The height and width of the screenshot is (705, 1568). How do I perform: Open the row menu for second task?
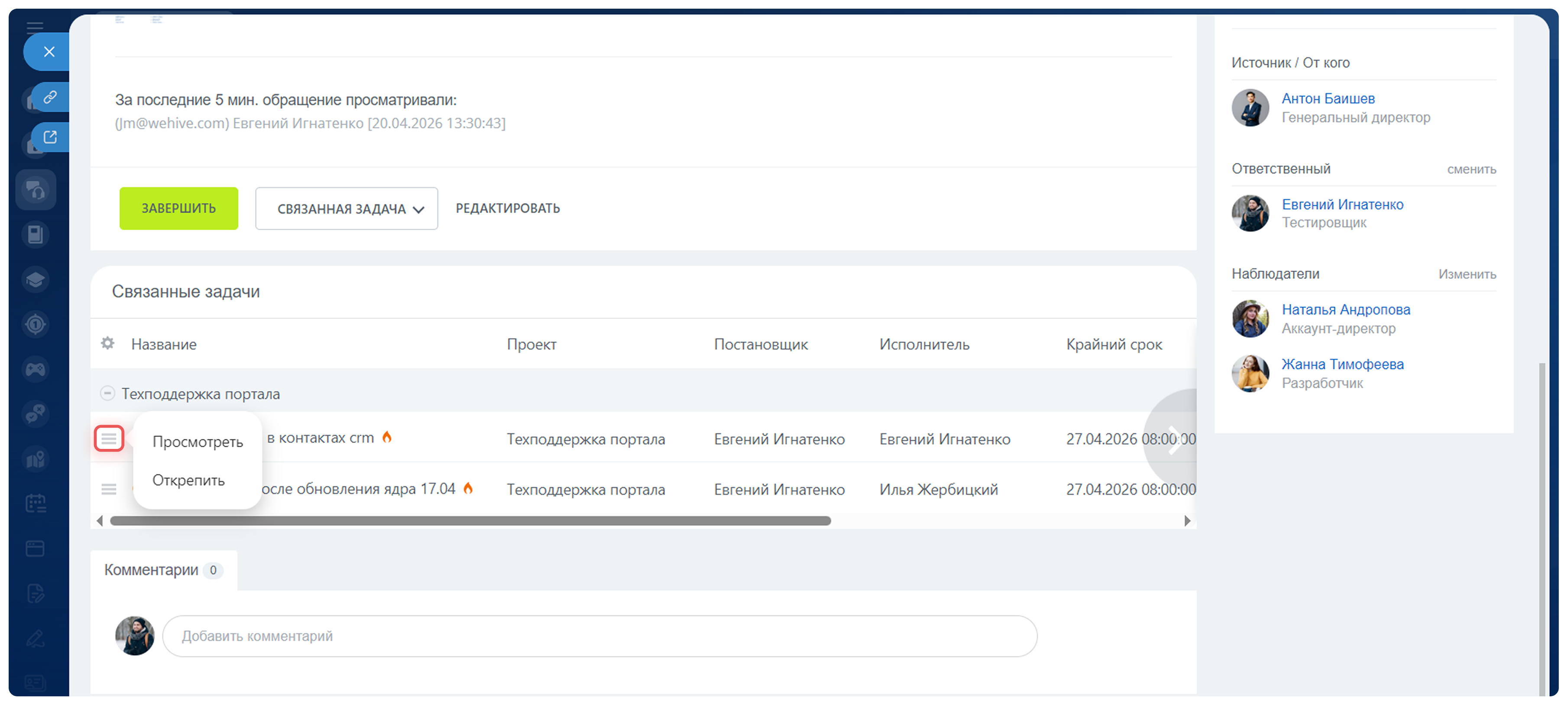(x=109, y=489)
